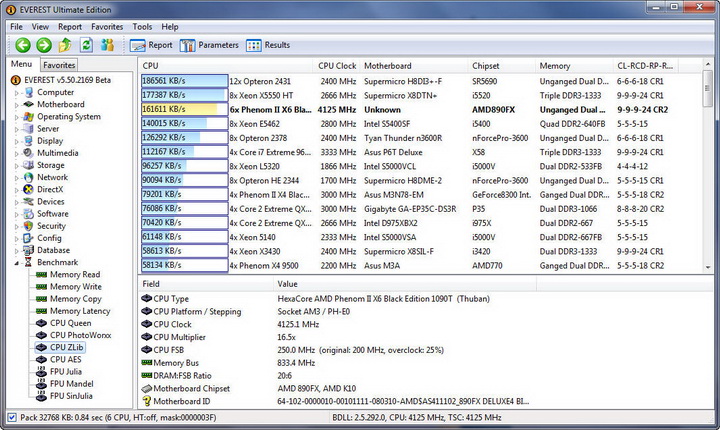Open benchmark Parameters in toolbar
The image size is (720, 430).
[x=209, y=45]
